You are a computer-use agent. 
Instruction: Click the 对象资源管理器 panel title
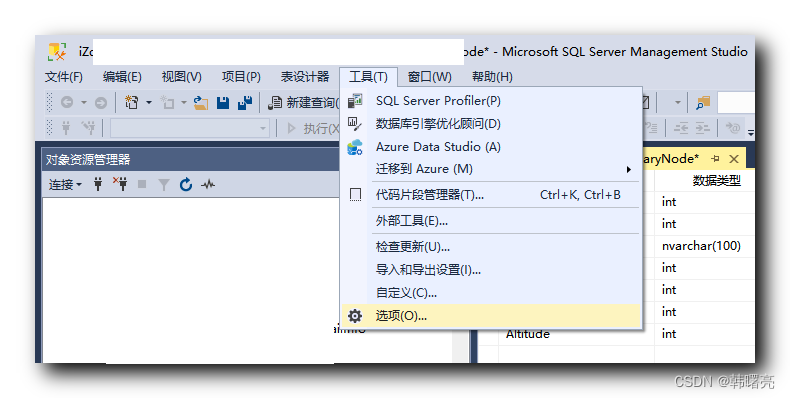(x=88, y=160)
